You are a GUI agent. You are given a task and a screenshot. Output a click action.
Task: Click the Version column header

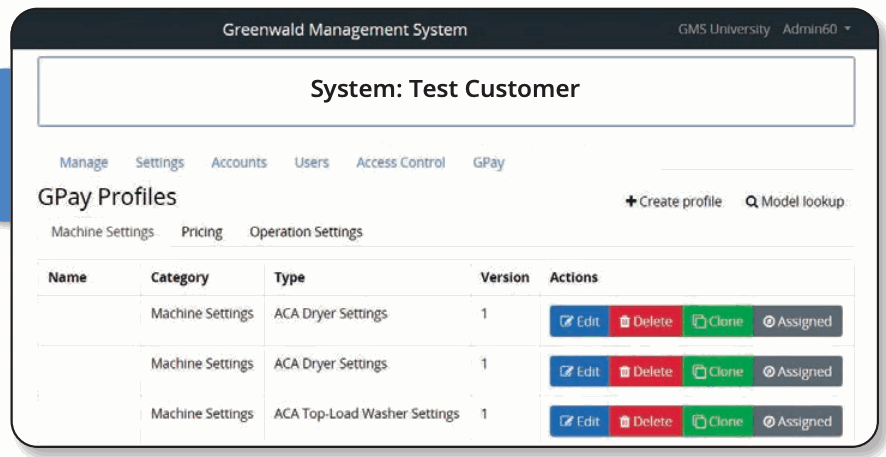tap(505, 277)
